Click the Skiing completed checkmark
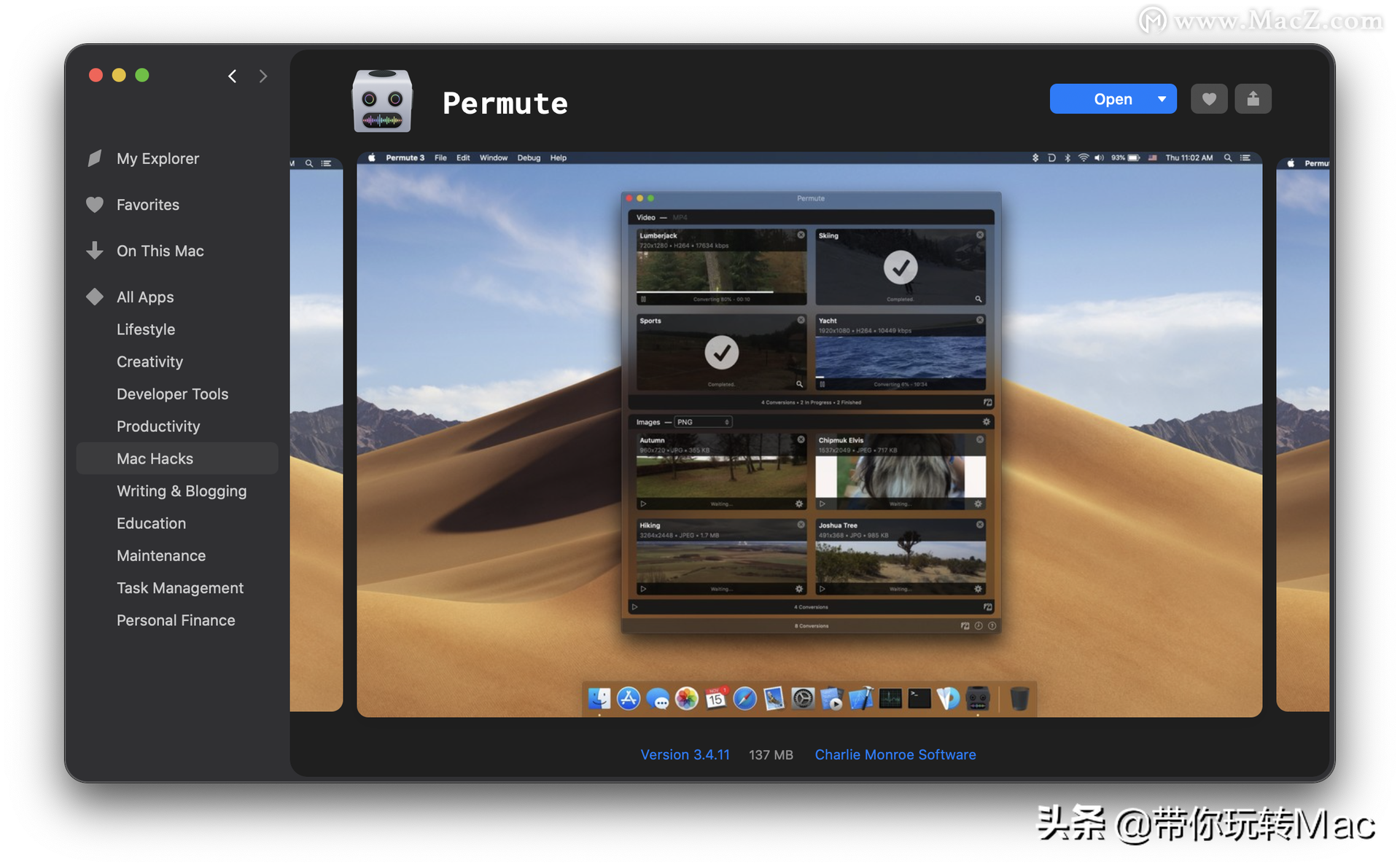The image size is (1400, 868). click(x=901, y=267)
